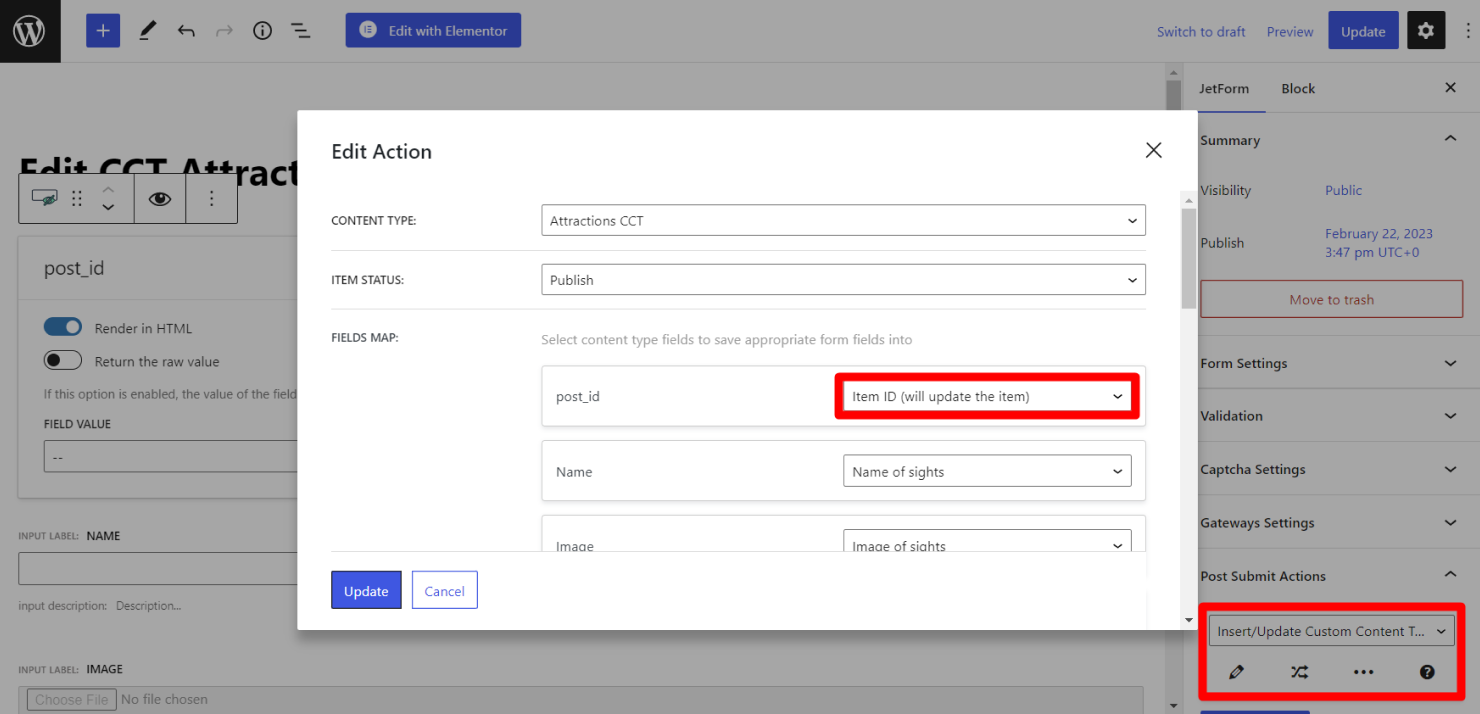1480x714 pixels.
Task: Toggle the eye visibility icon in block toolbar
Action: click(x=160, y=199)
